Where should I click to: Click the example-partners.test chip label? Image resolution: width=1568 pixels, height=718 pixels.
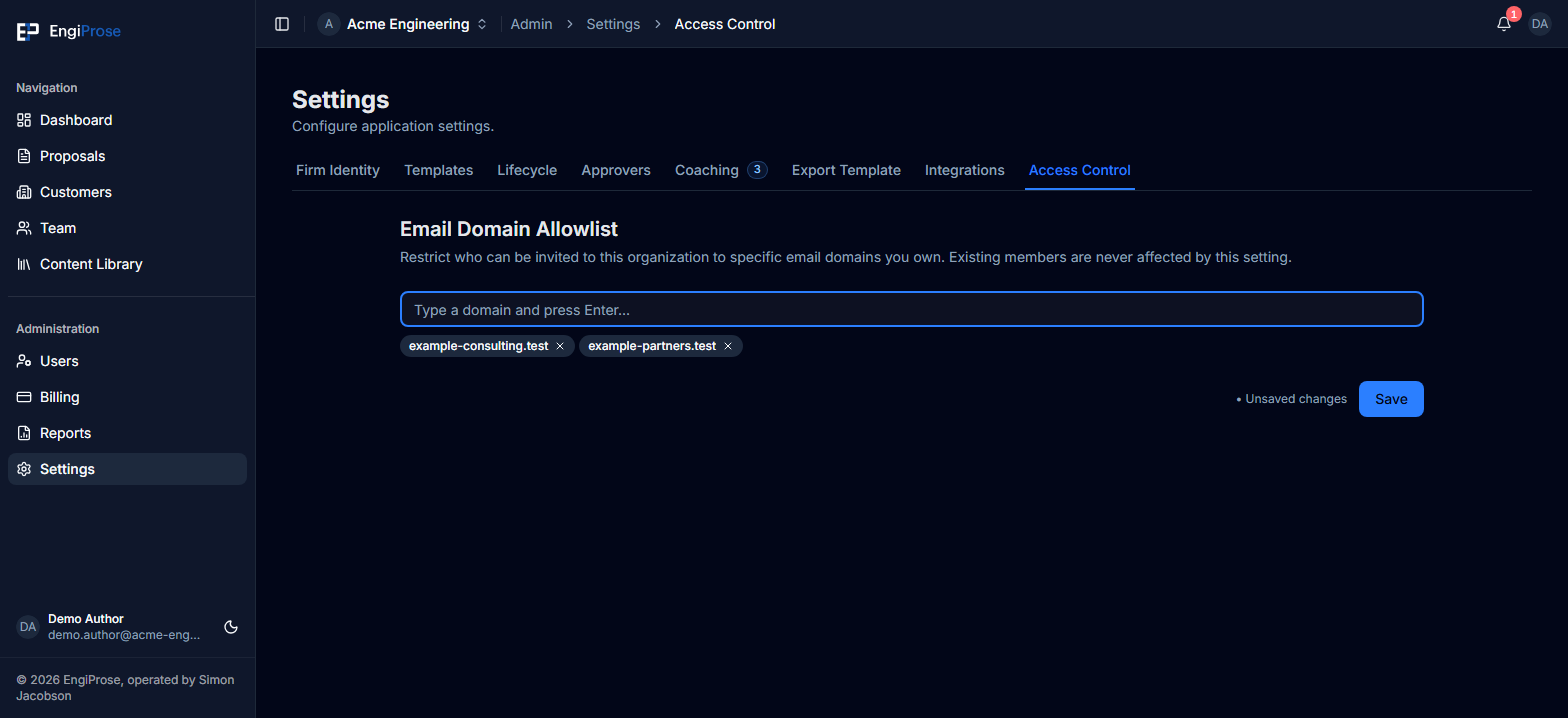tap(652, 346)
